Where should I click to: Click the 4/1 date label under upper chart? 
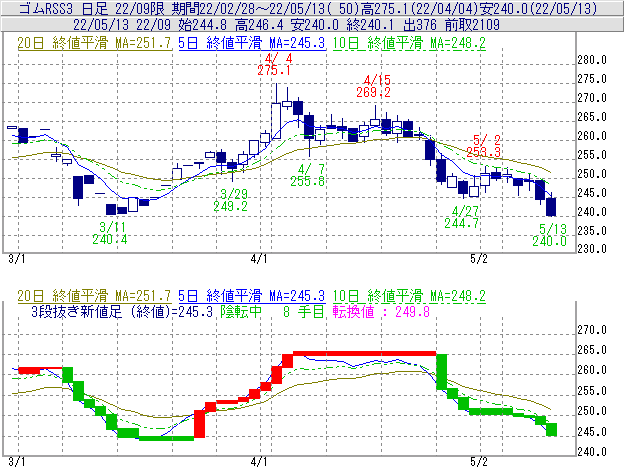[259, 259]
